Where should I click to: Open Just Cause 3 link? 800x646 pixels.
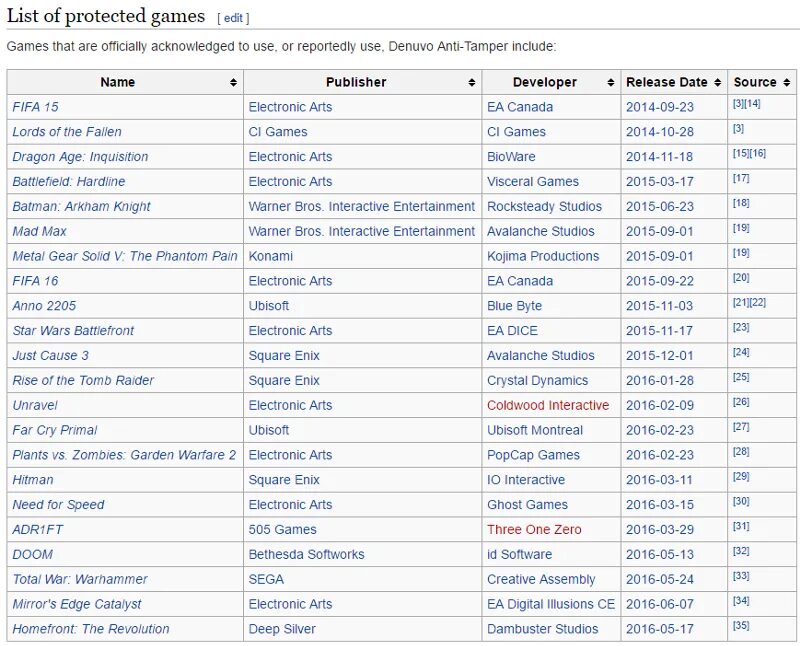click(x=50, y=356)
